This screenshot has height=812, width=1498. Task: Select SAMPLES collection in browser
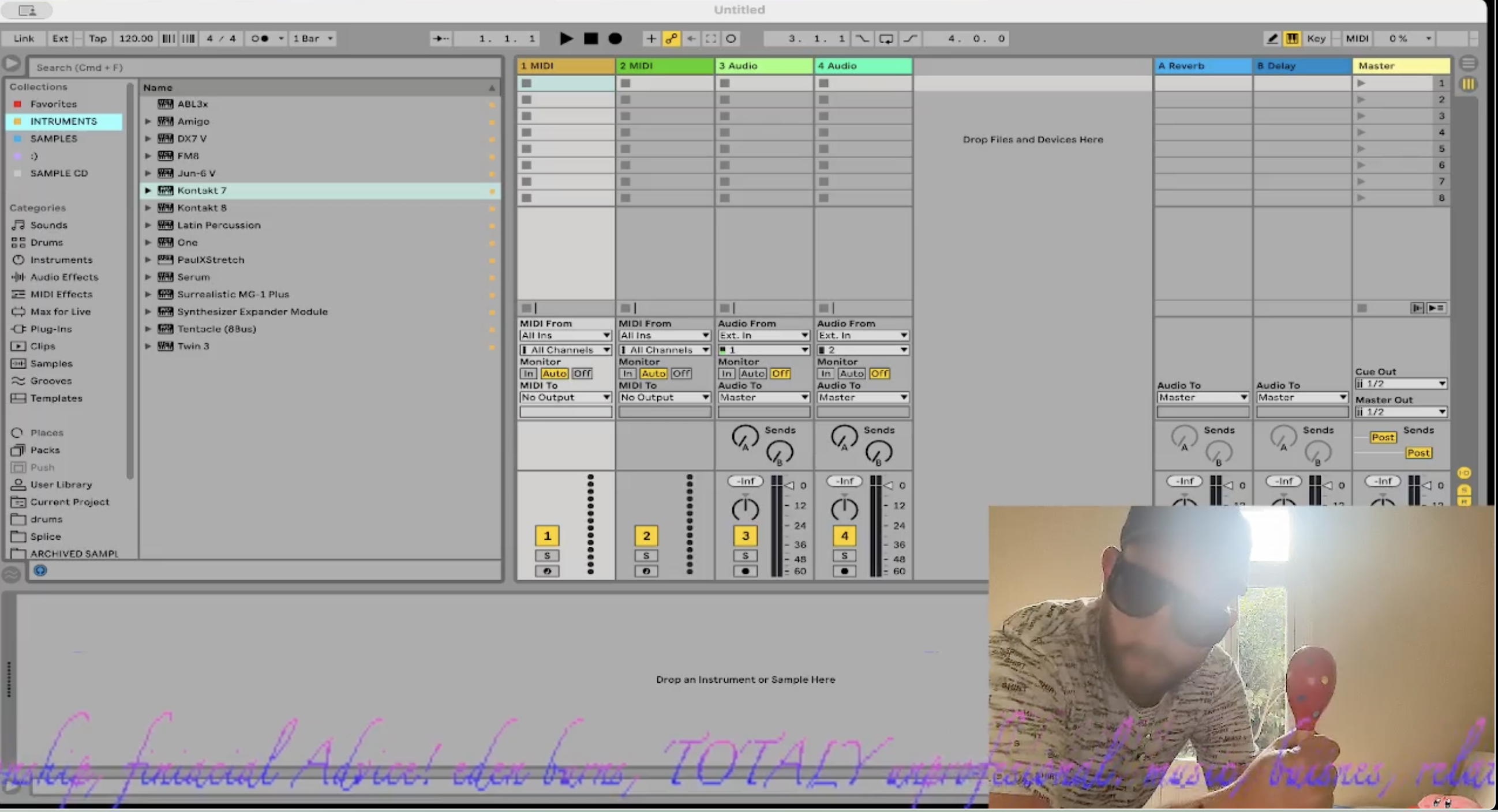[x=54, y=138]
